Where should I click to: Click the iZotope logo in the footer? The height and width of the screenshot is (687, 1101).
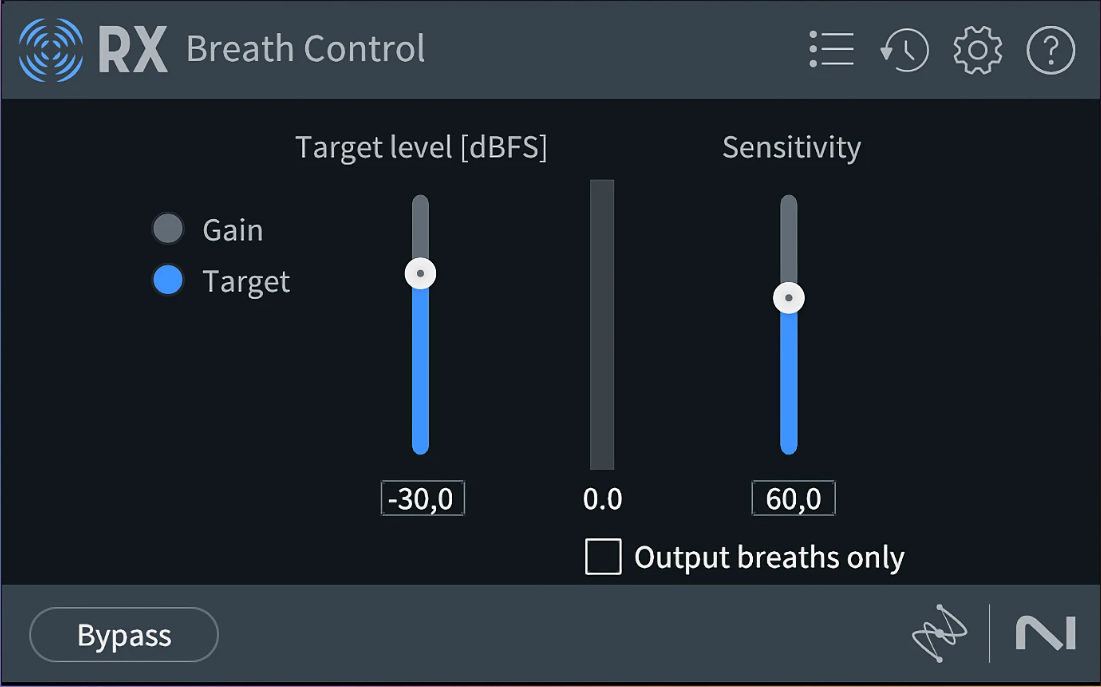pyautogui.click(x=940, y=633)
